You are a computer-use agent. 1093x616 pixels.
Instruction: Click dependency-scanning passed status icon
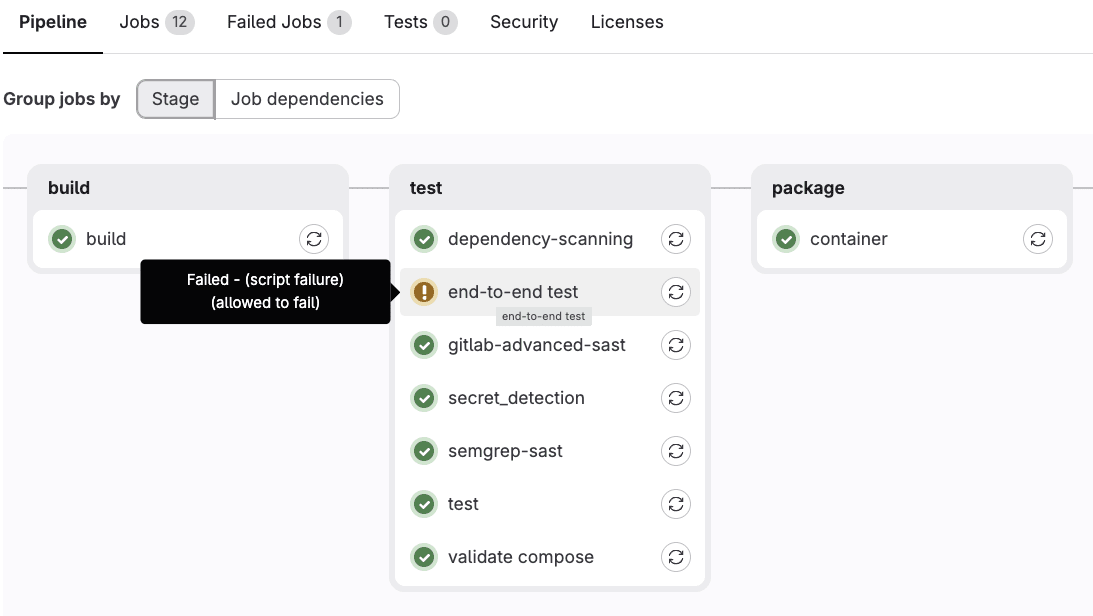tap(424, 239)
